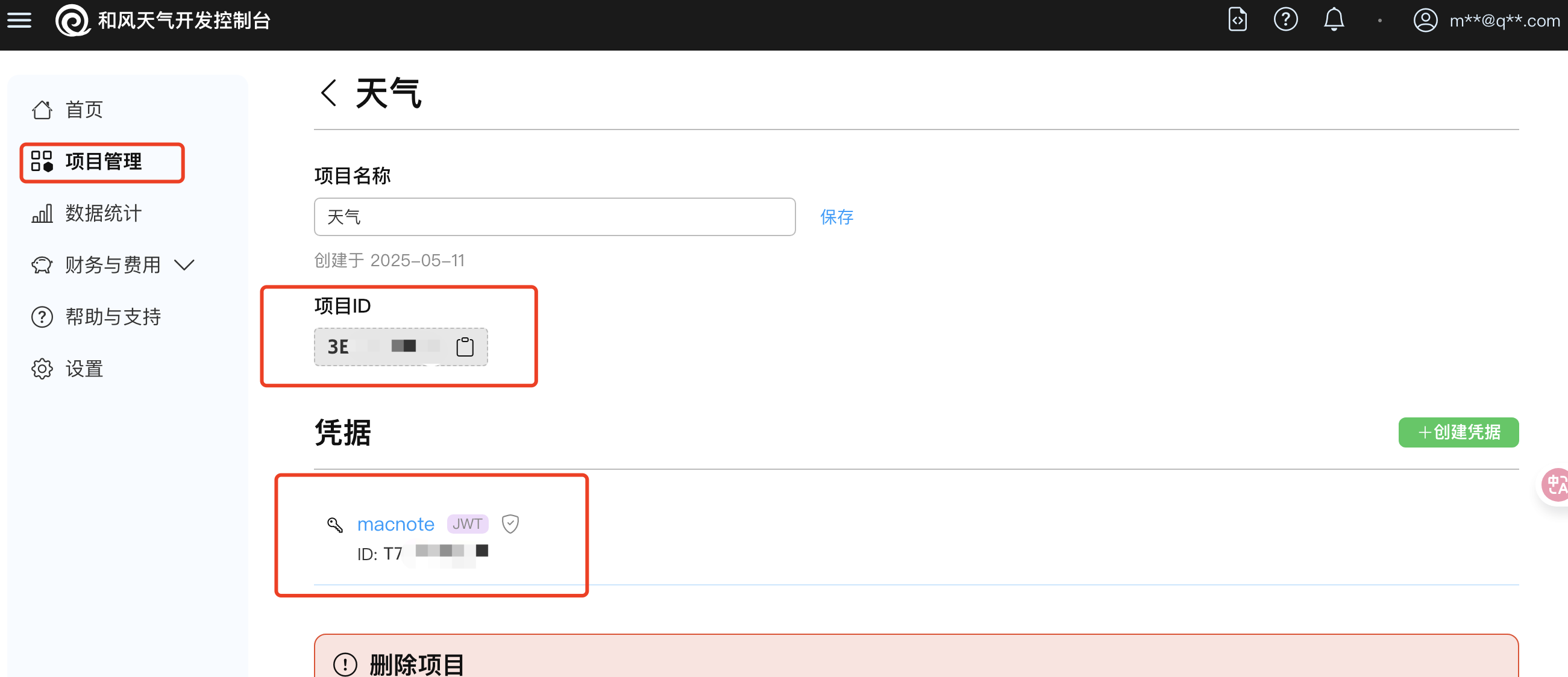Open the m**@q**.com account dropdown
Image resolution: width=1568 pixels, height=677 pixels.
point(1504,20)
